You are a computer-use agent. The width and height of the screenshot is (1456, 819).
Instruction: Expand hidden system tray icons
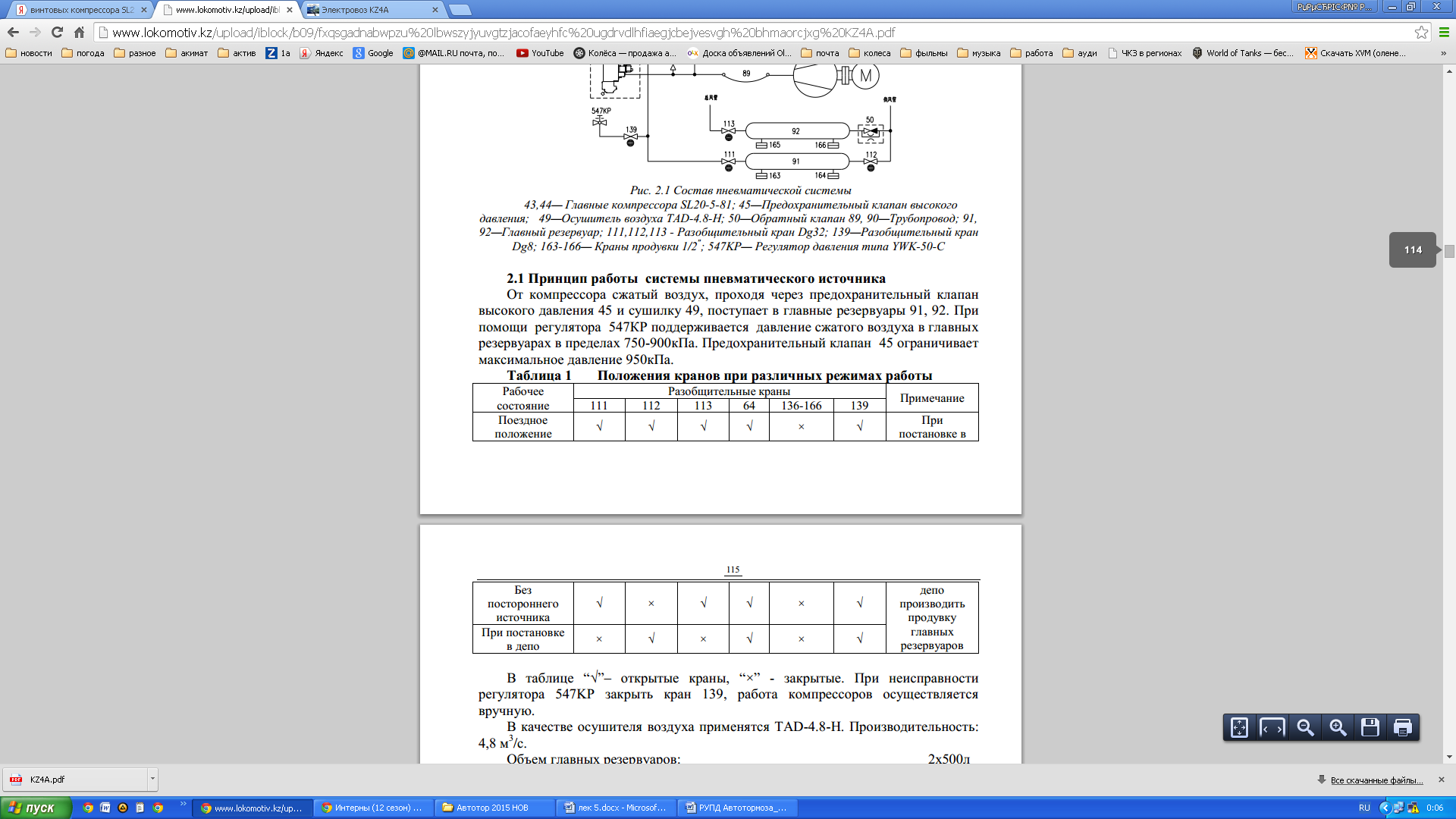(x=1385, y=808)
